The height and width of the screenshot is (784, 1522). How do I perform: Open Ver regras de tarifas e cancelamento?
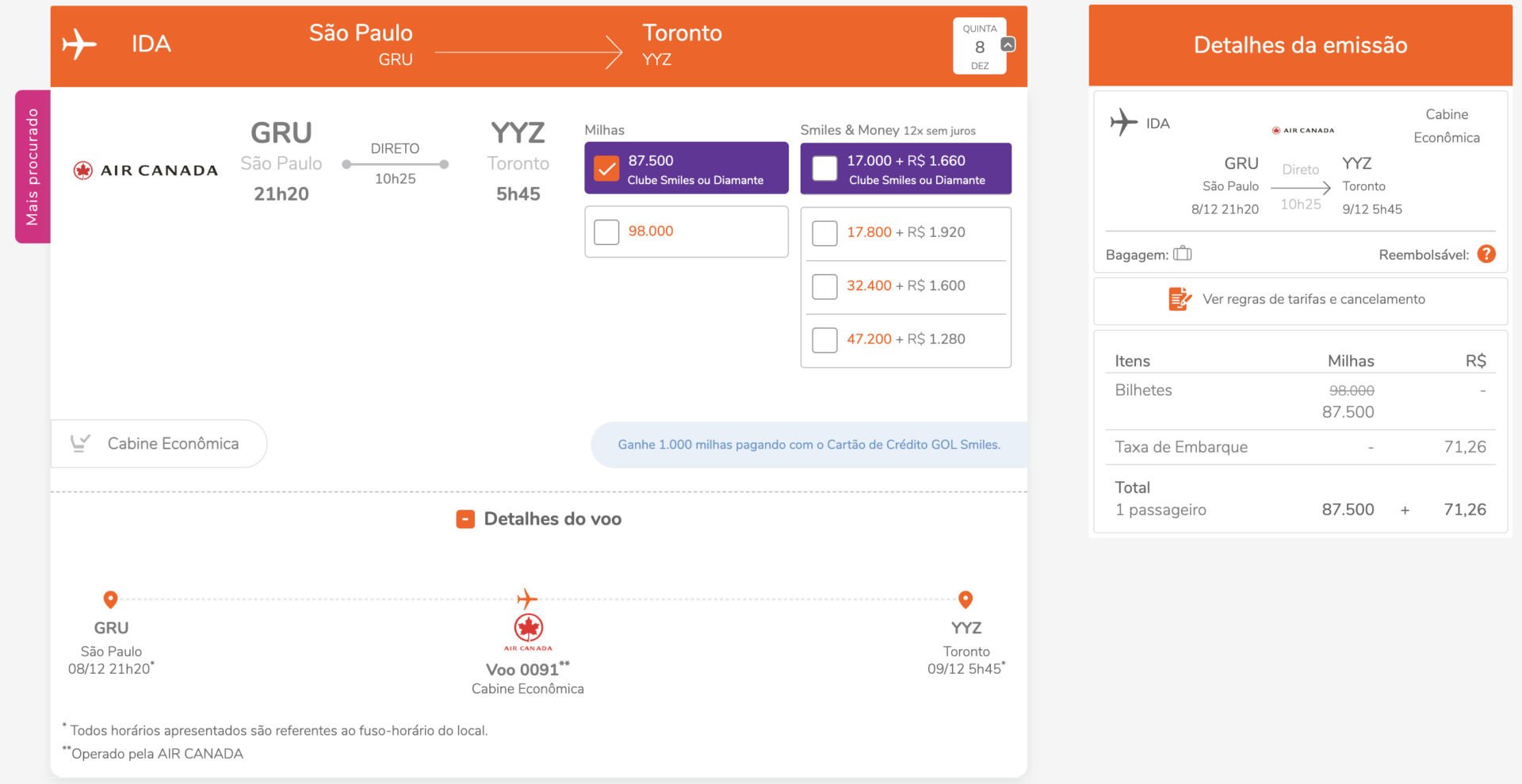click(x=1300, y=300)
